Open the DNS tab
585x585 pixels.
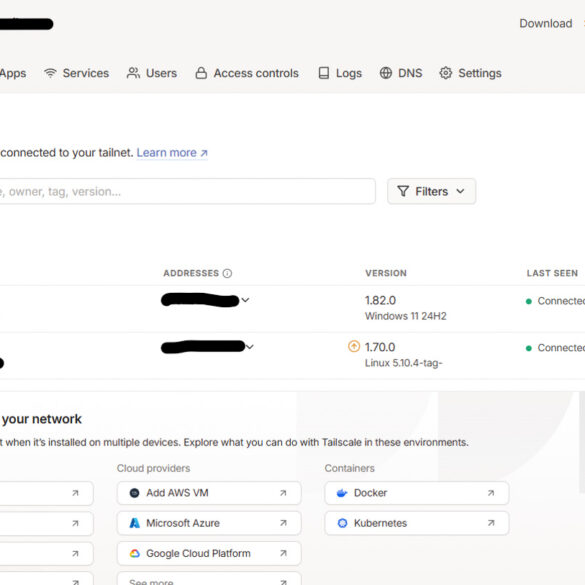pos(401,73)
